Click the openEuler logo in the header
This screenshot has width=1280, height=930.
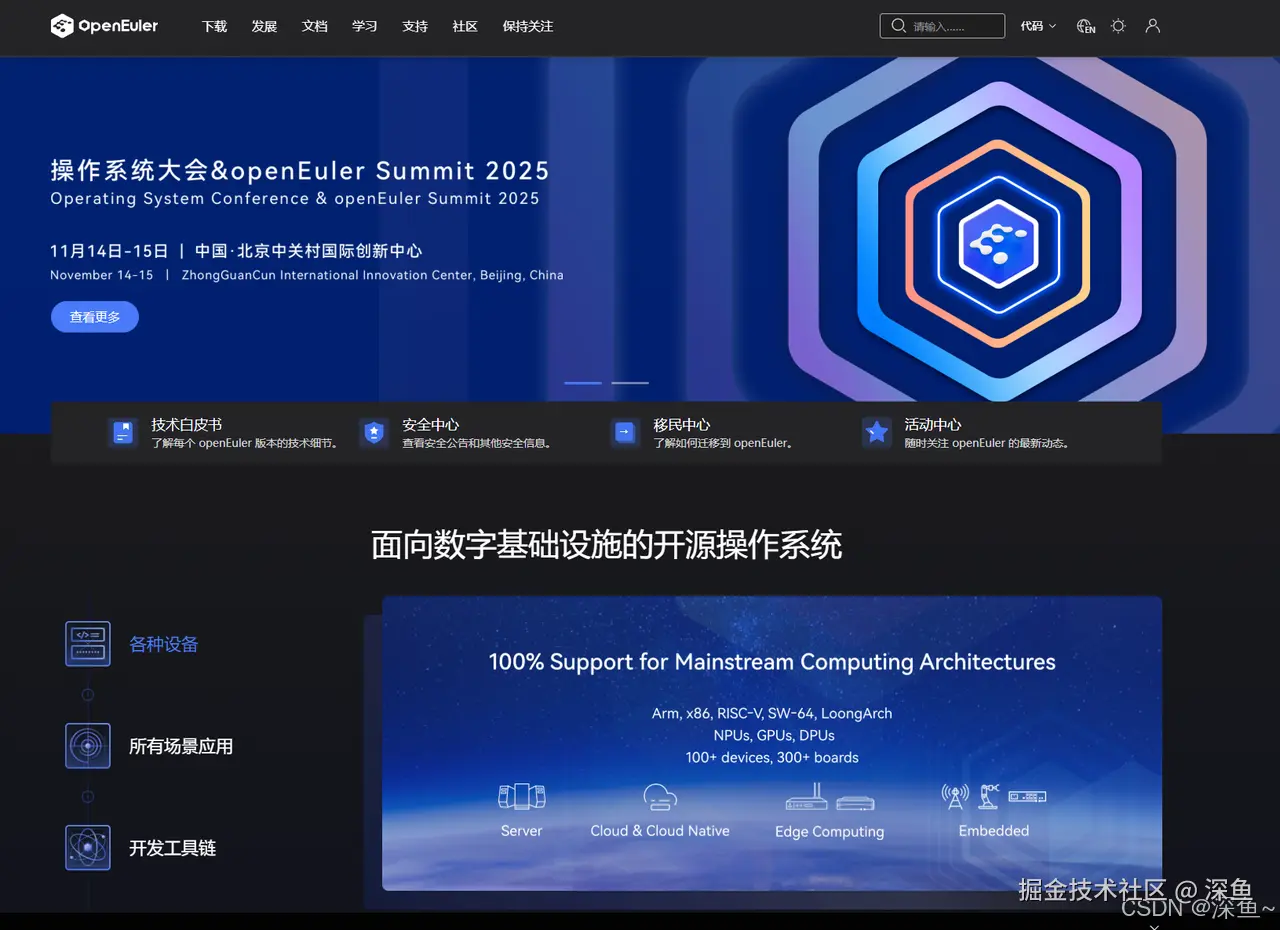(x=104, y=26)
